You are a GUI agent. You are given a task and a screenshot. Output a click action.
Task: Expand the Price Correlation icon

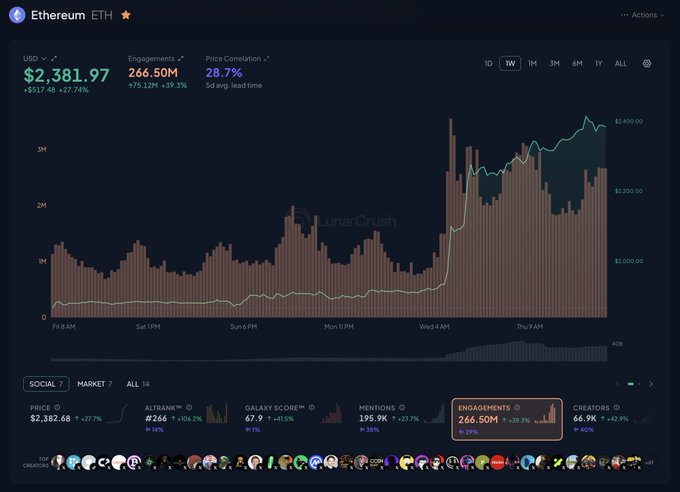tap(267, 59)
